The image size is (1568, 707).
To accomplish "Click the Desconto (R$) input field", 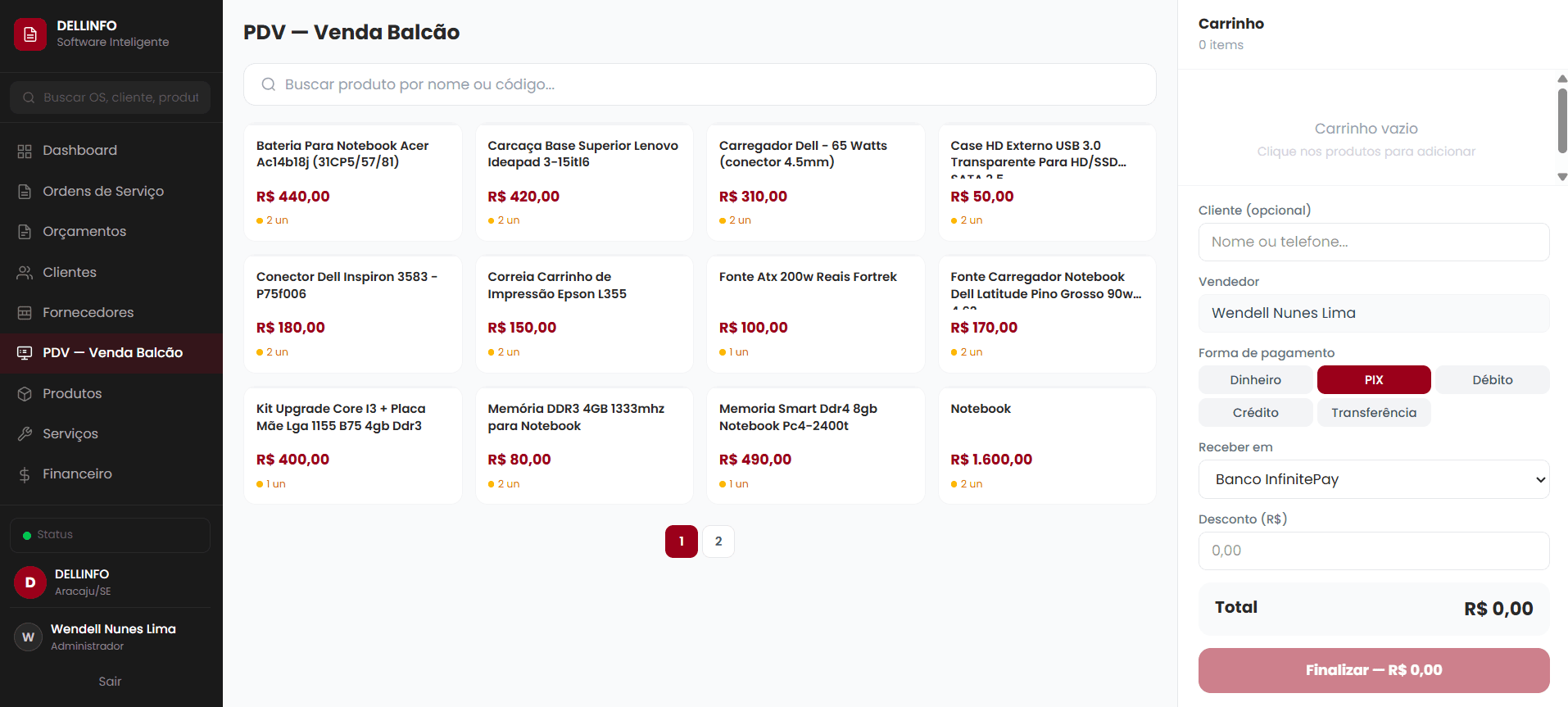I will (x=1374, y=551).
